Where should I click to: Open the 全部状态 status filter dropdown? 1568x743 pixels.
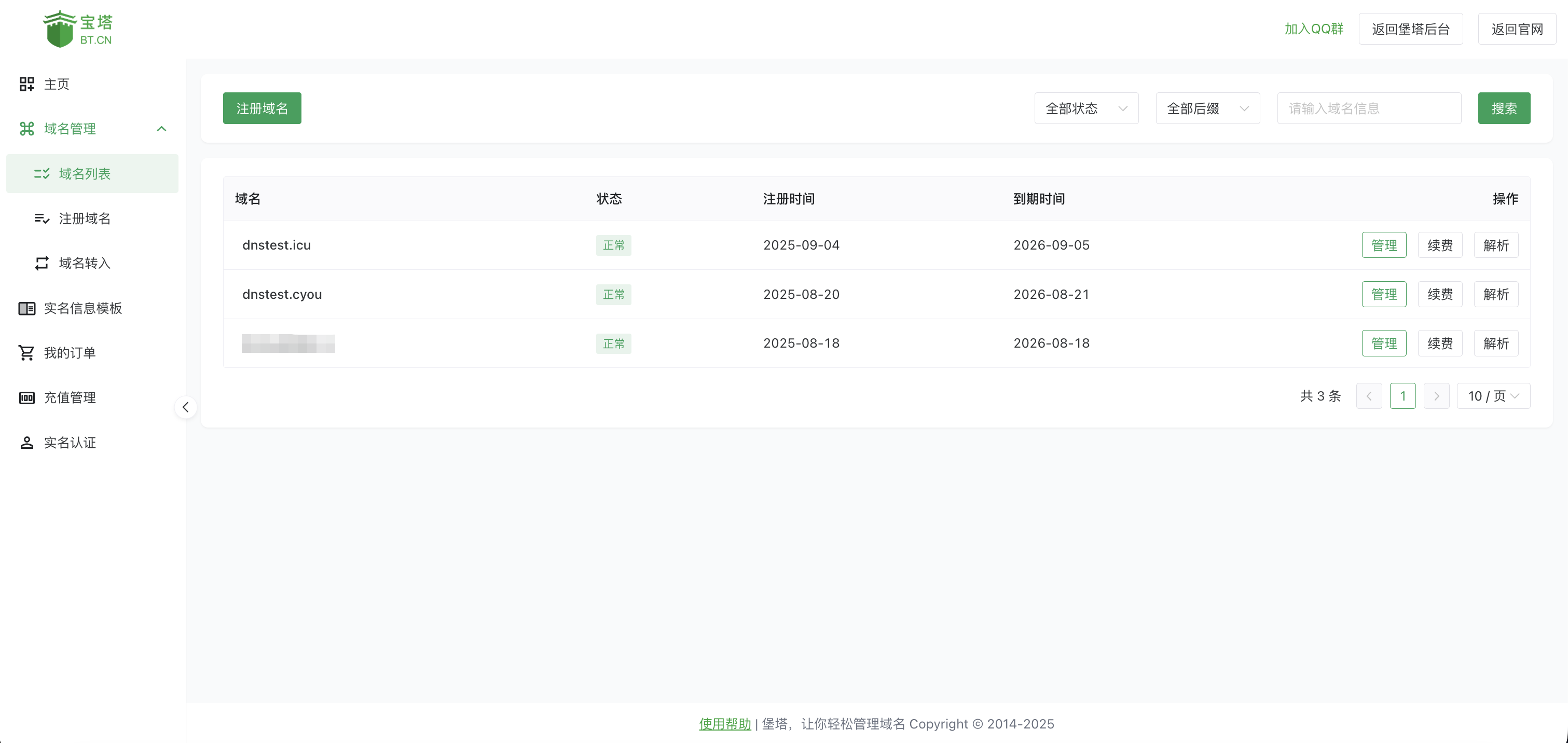[1086, 108]
